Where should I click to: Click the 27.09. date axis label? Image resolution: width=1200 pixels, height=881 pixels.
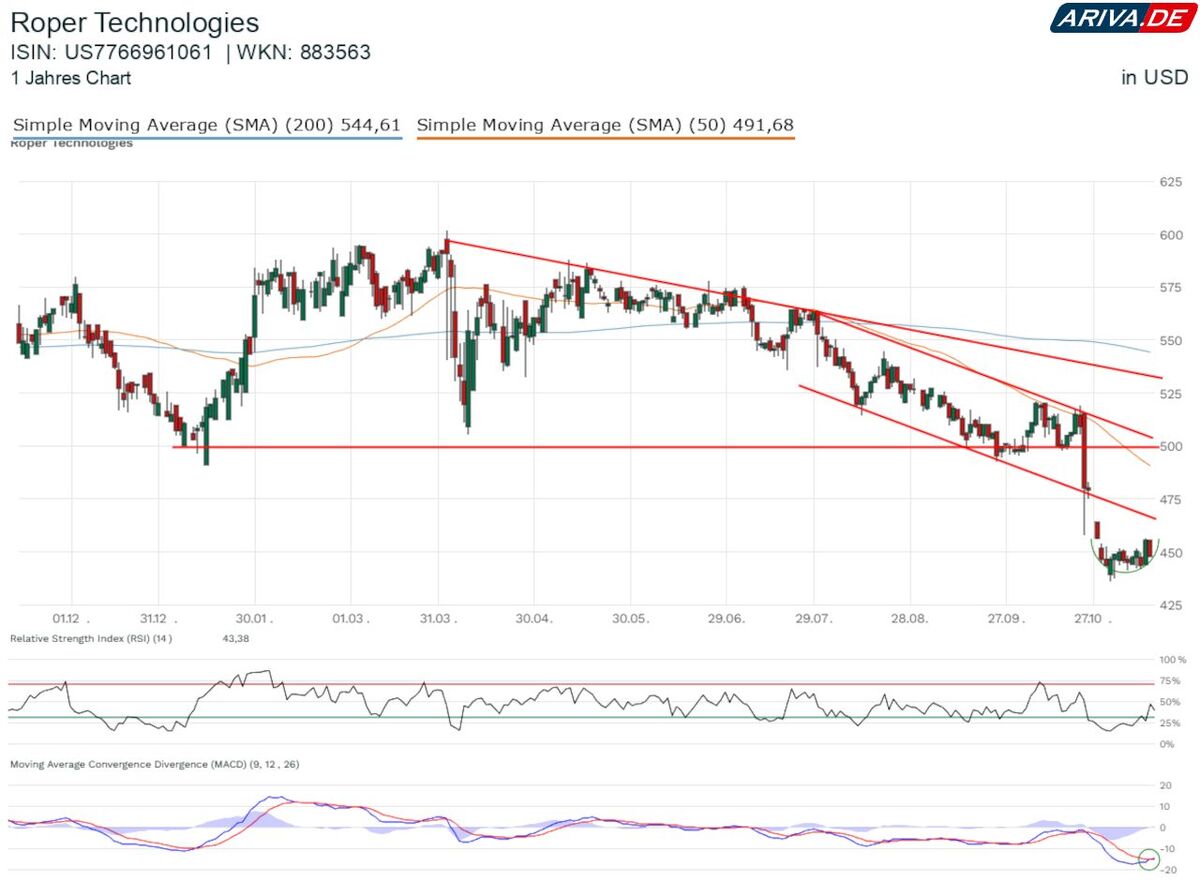tap(1005, 619)
